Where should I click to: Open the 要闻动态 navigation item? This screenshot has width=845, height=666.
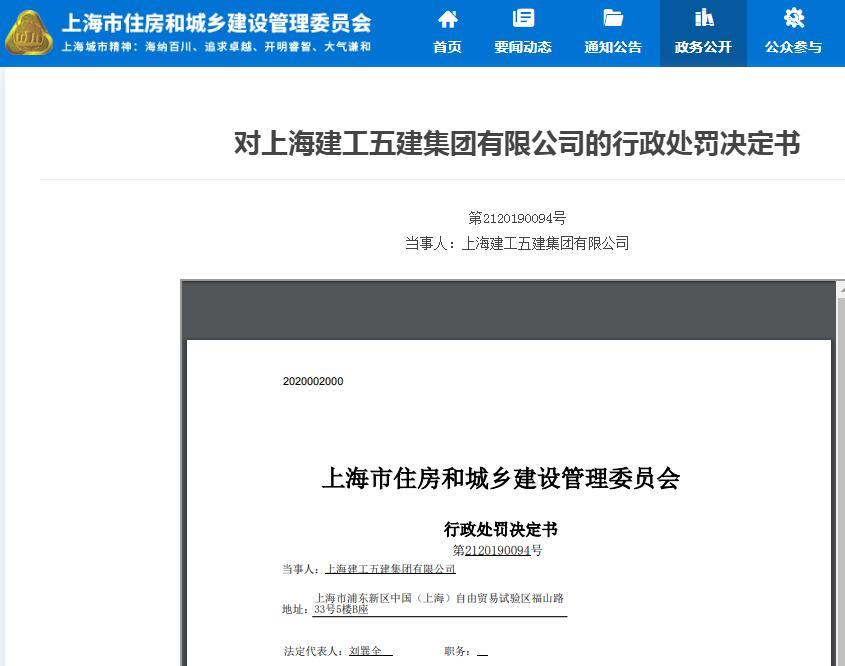(x=523, y=47)
